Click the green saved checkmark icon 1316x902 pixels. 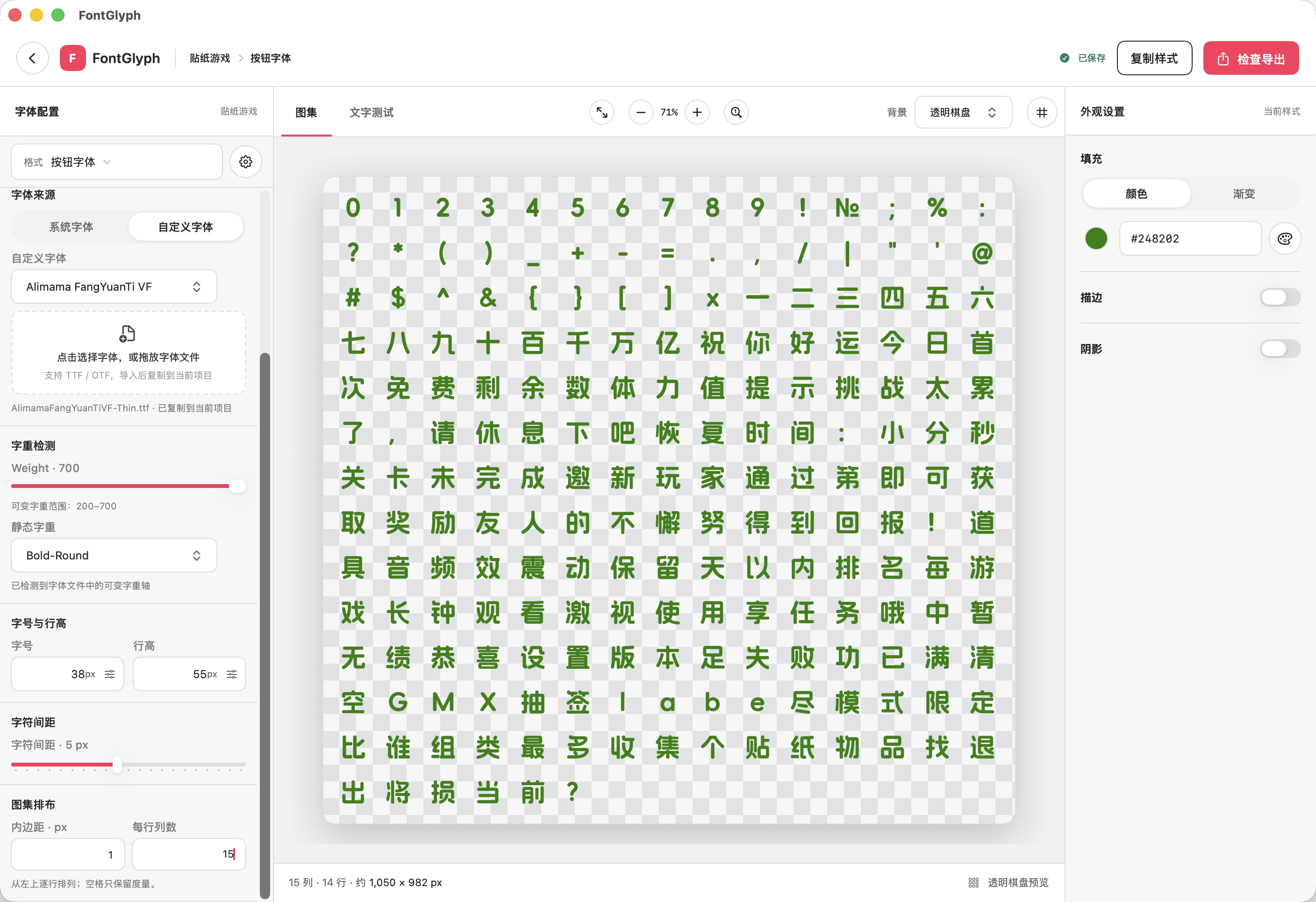[1065, 58]
